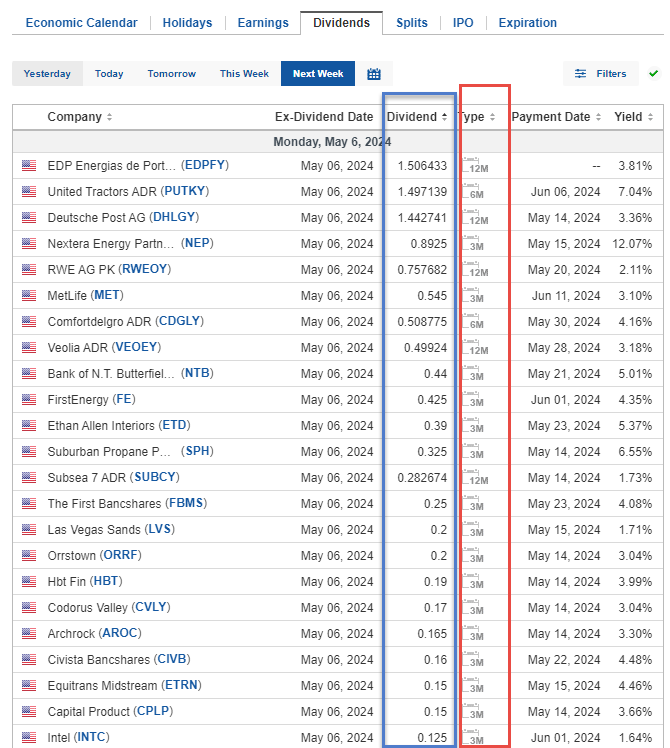The image size is (670, 748).
Task: Open the CVLY ticker link
Action: pos(151,607)
